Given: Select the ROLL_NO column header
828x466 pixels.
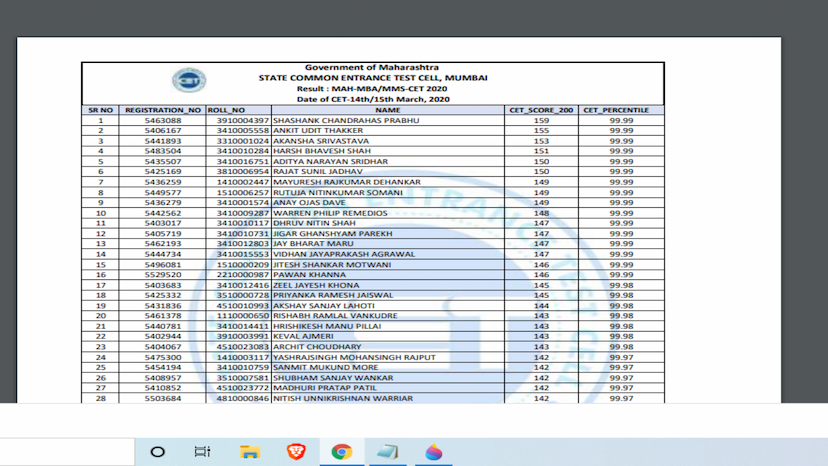Looking at the screenshot, I should [x=226, y=110].
